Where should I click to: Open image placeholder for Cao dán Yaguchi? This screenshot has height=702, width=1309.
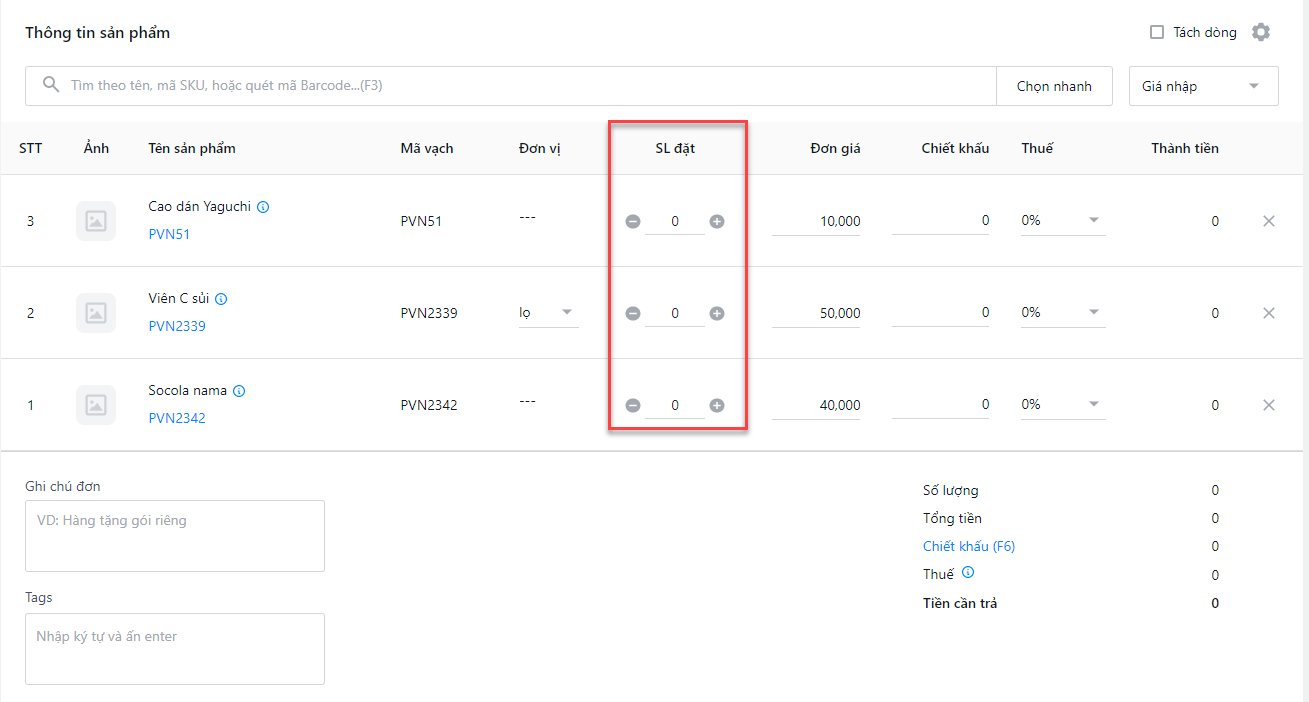(96, 221)
